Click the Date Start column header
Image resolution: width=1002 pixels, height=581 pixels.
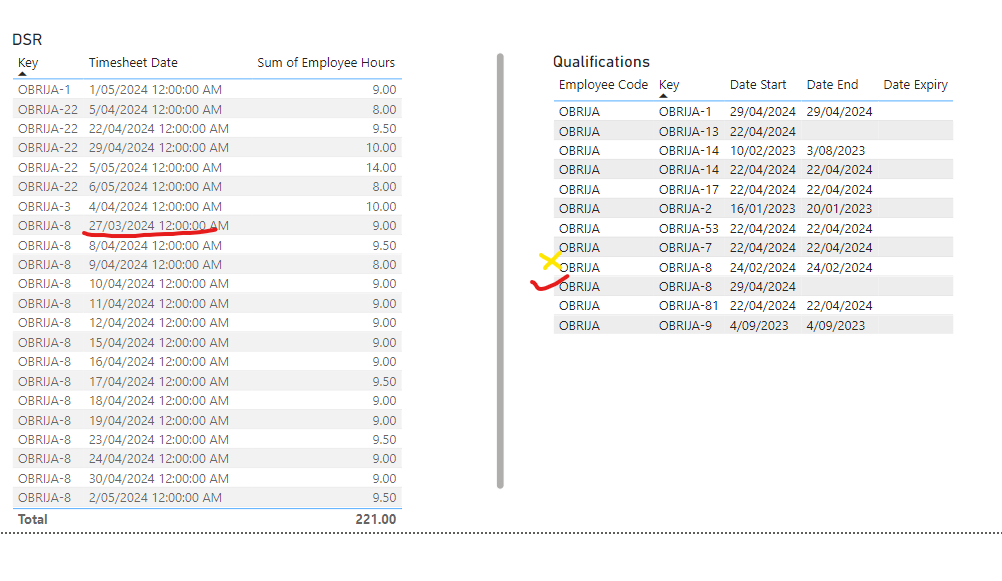tap(758, 84)
